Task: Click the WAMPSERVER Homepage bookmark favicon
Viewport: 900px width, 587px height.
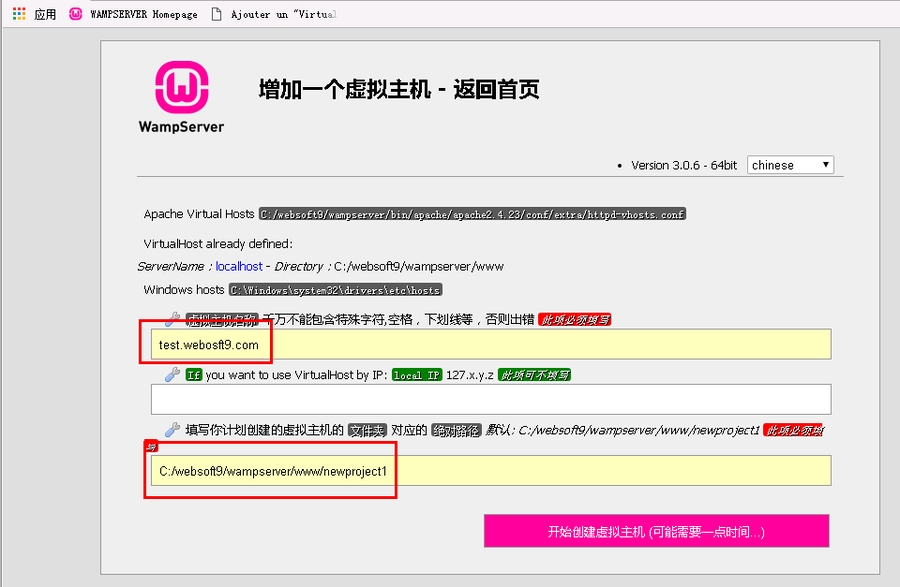Action: [x=75, y=14]
